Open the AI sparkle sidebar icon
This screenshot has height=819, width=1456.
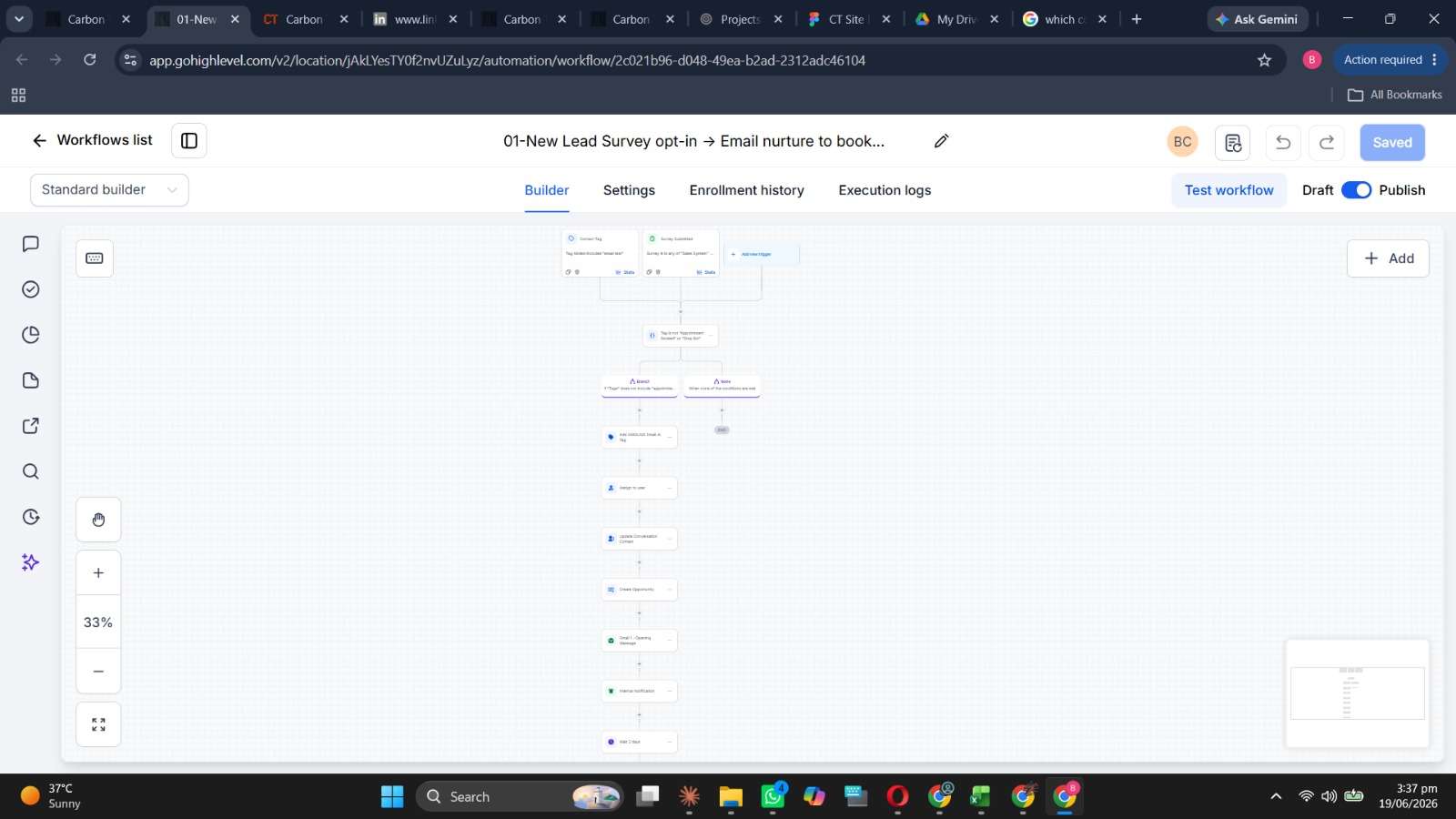[31, 562]
